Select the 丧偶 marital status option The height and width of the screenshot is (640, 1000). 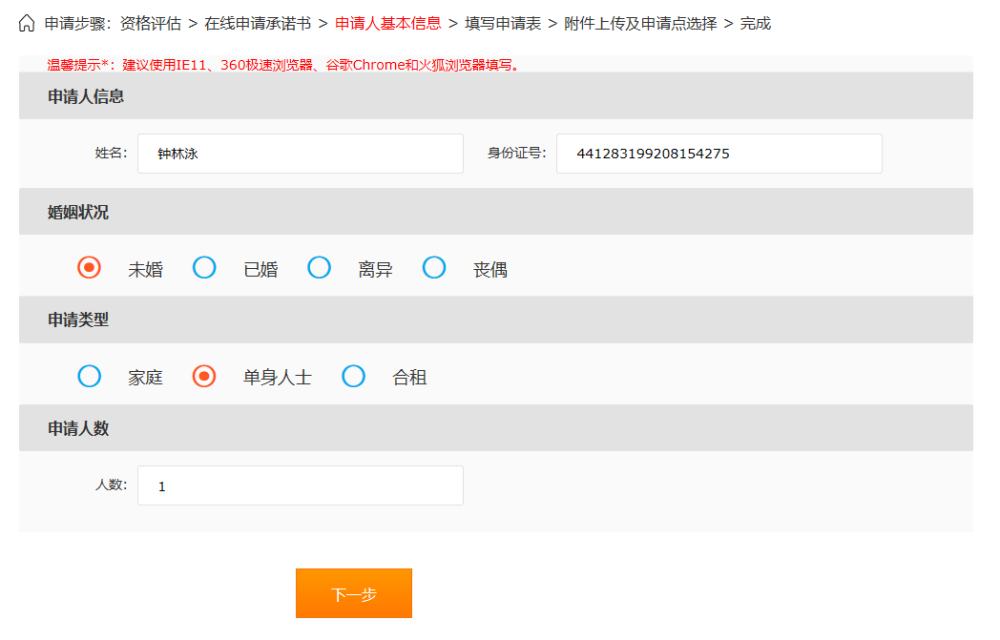434,268
